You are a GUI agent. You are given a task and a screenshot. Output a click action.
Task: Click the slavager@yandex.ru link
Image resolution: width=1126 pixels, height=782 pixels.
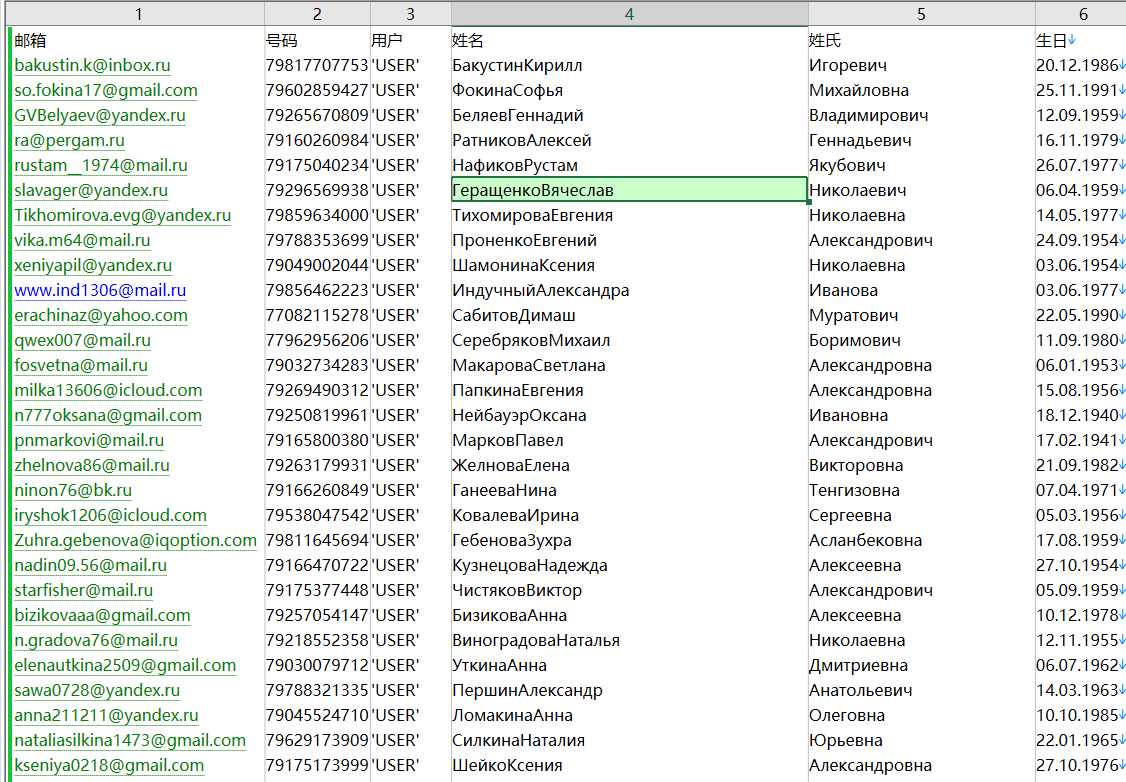click(x=90, y=190)
